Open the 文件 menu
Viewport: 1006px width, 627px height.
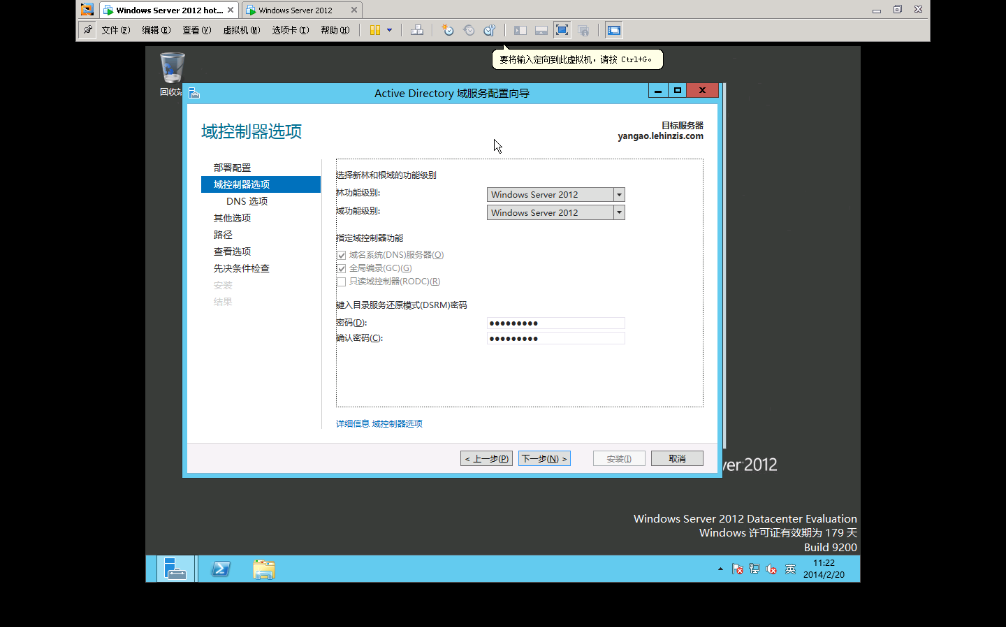[116, 30]
